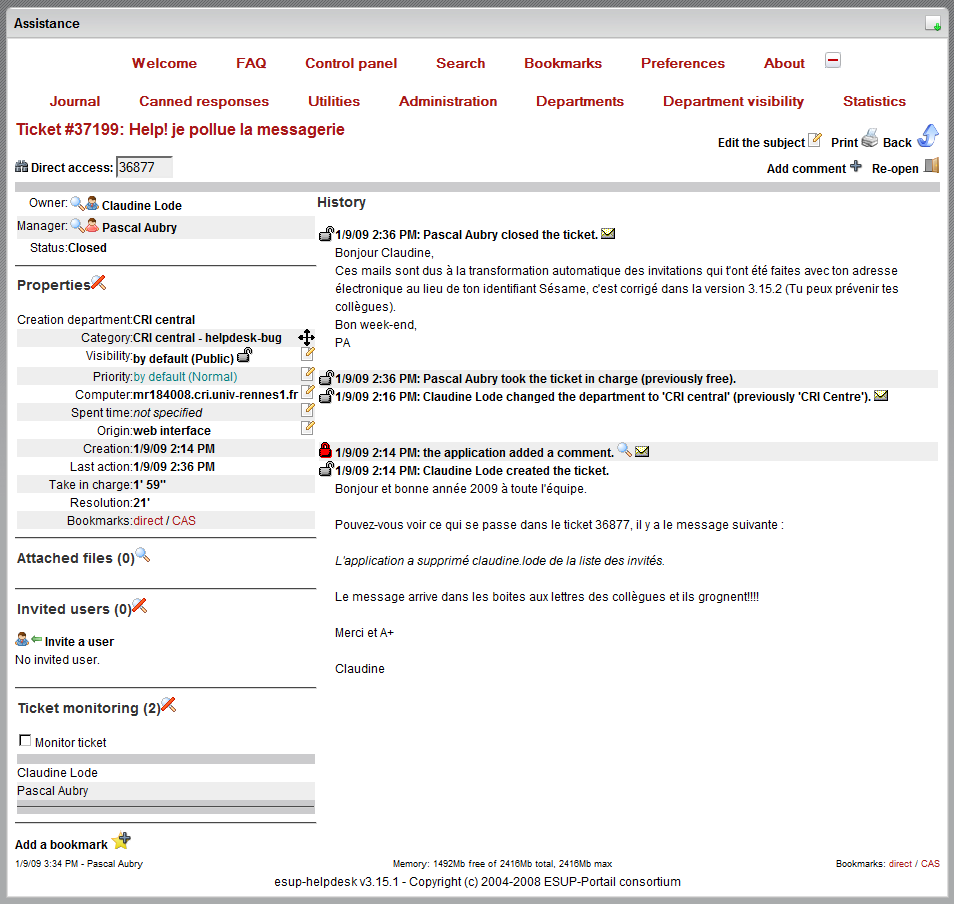
Task: Click the Re-open door icon
Action: click(x=931, y=166)
